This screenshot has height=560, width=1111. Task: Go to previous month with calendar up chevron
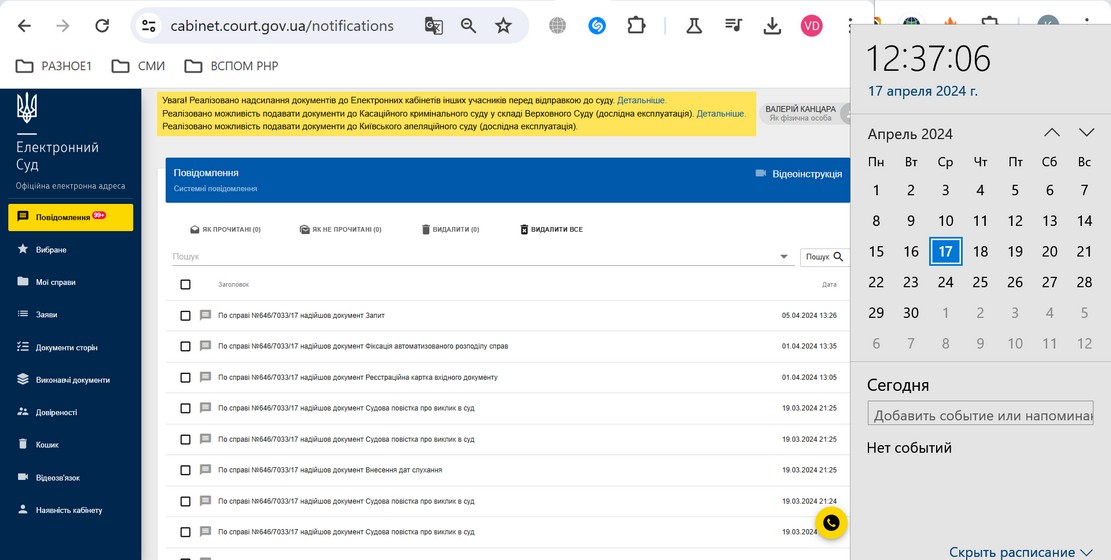(1052, 133)
